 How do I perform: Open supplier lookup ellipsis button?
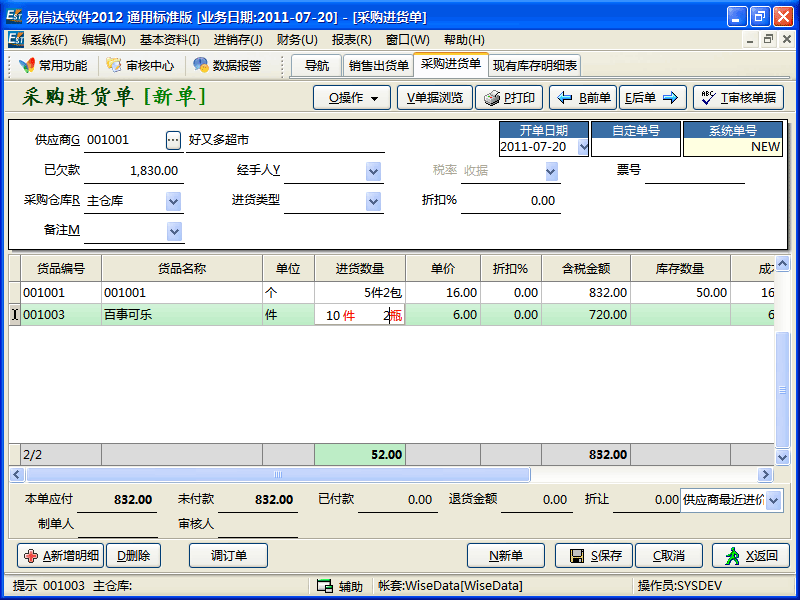[x=174, y=141]
